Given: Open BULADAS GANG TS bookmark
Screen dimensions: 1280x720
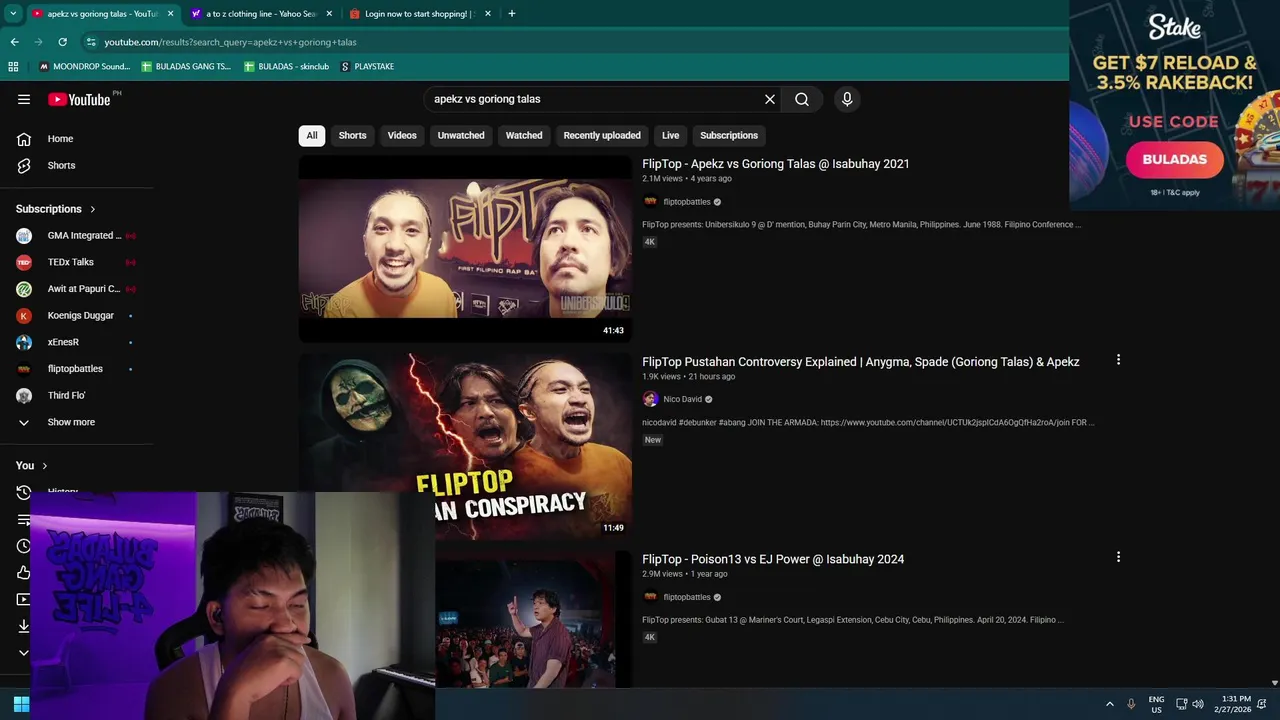Looking at the screenshot, I should (x=186, y=66).
